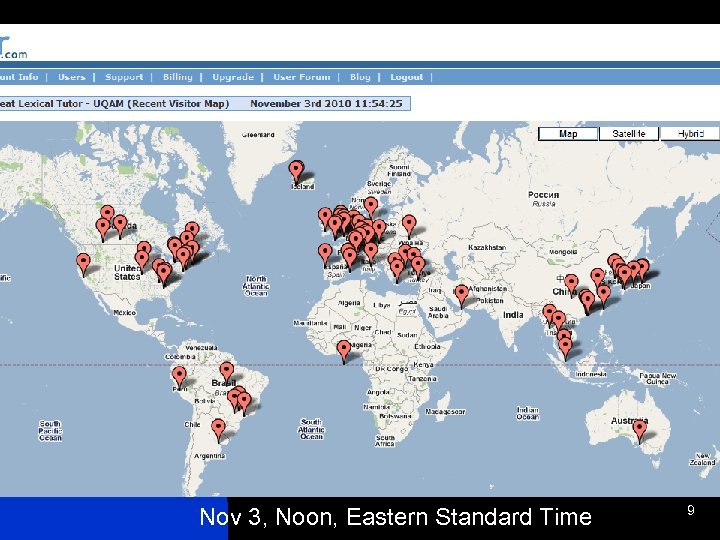Select the map pin in Australia
The image size is (720, 540).
tap(640, 432)
